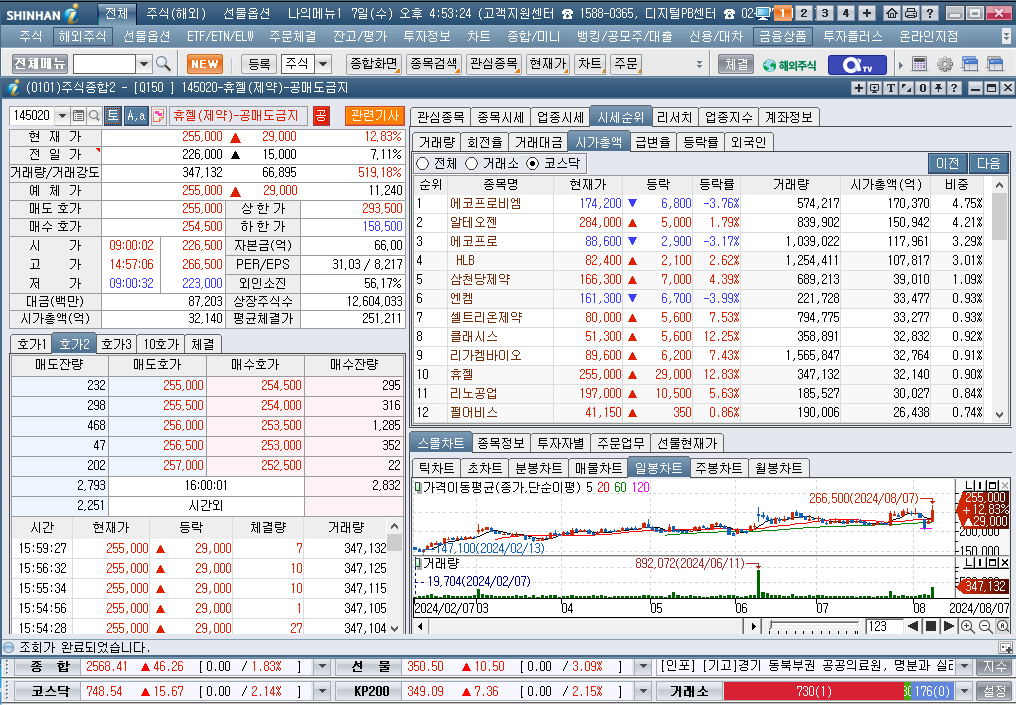Click the 거래소 advance-decline red bar
The width and height of the screenshot is (1016, 705).
(813, 691)
